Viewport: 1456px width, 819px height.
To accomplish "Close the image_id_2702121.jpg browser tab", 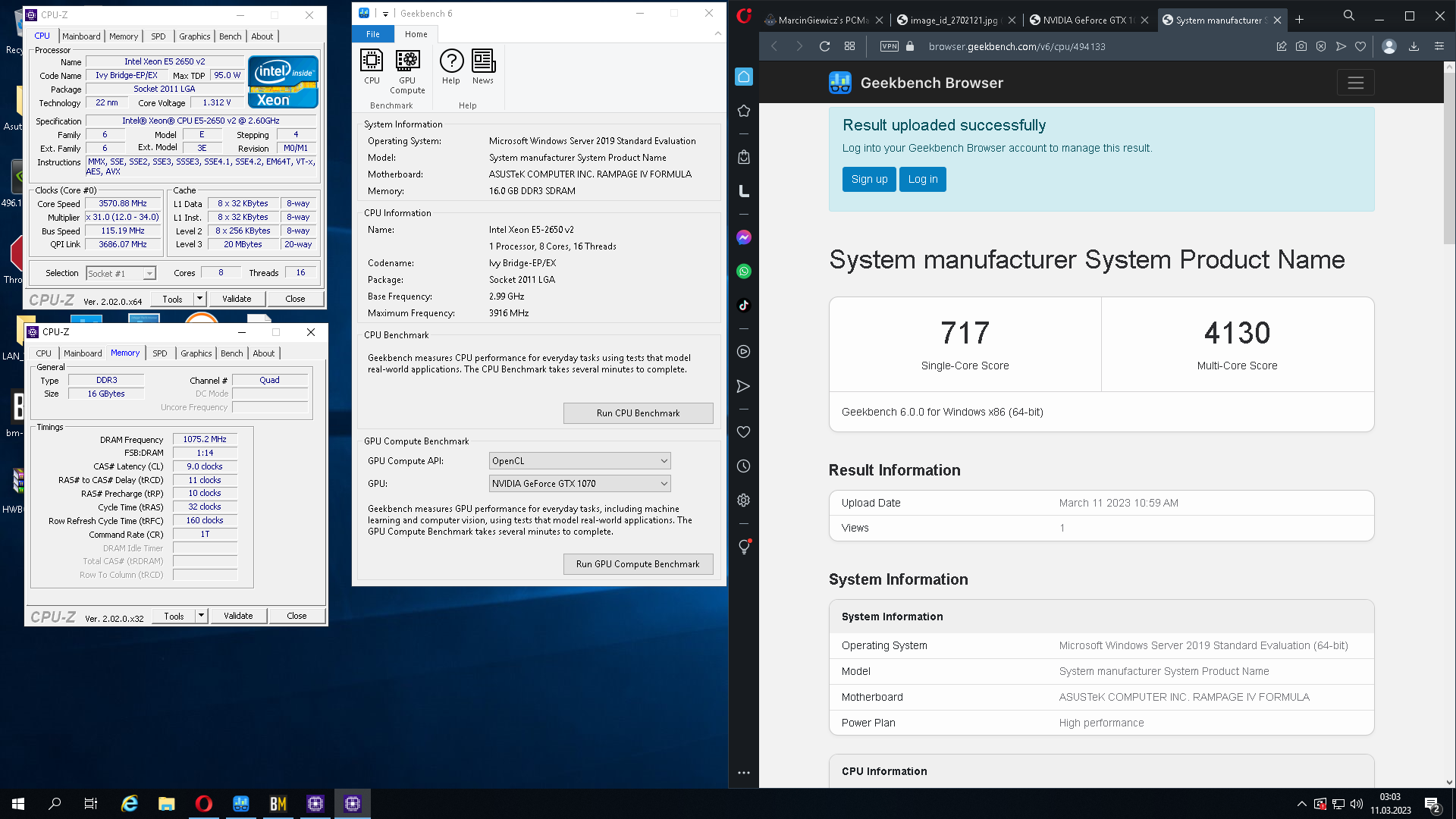I will (x=1012, y=20).
